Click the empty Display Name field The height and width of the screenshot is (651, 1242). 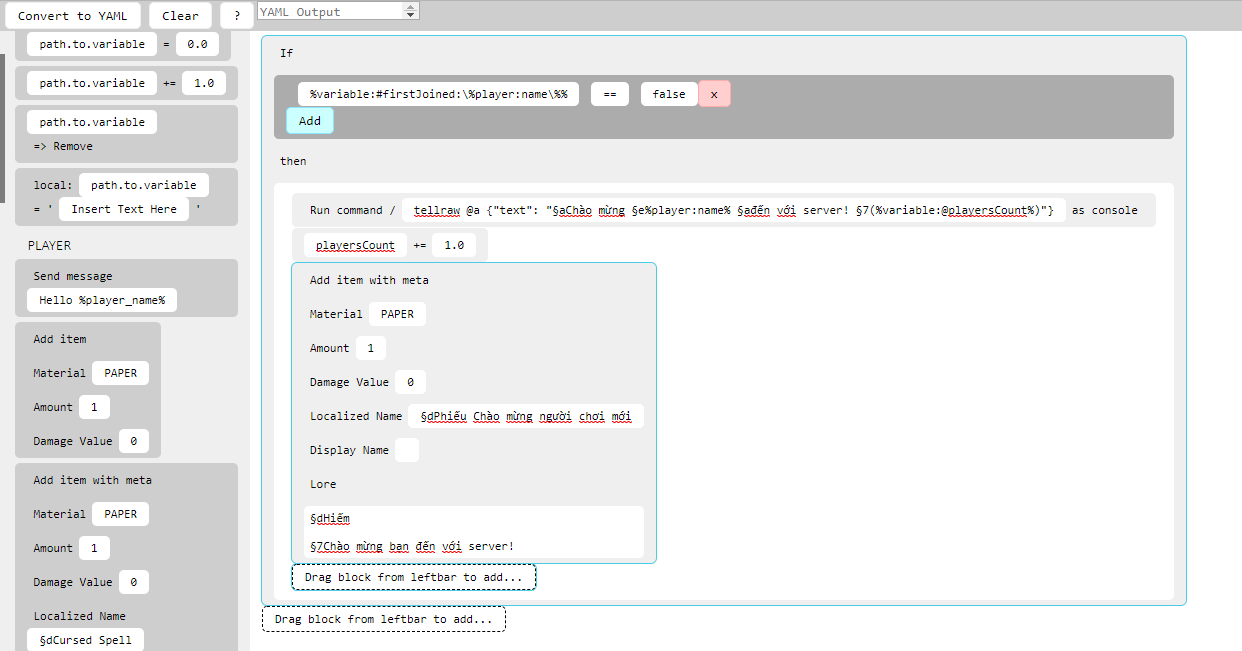click(407, 449)
